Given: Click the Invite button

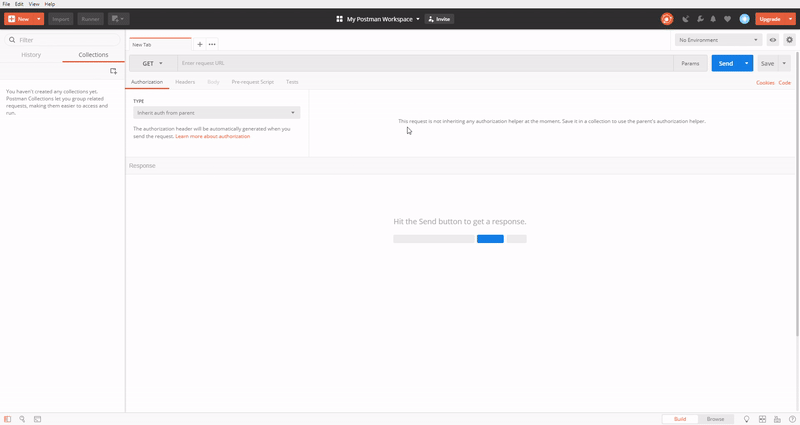Looking at the screenshot, I should pos(439,19).
